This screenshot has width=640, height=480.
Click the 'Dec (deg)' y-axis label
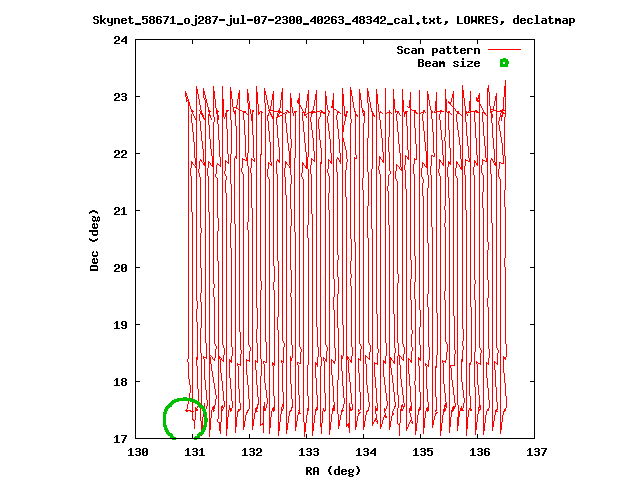(94, 240)
